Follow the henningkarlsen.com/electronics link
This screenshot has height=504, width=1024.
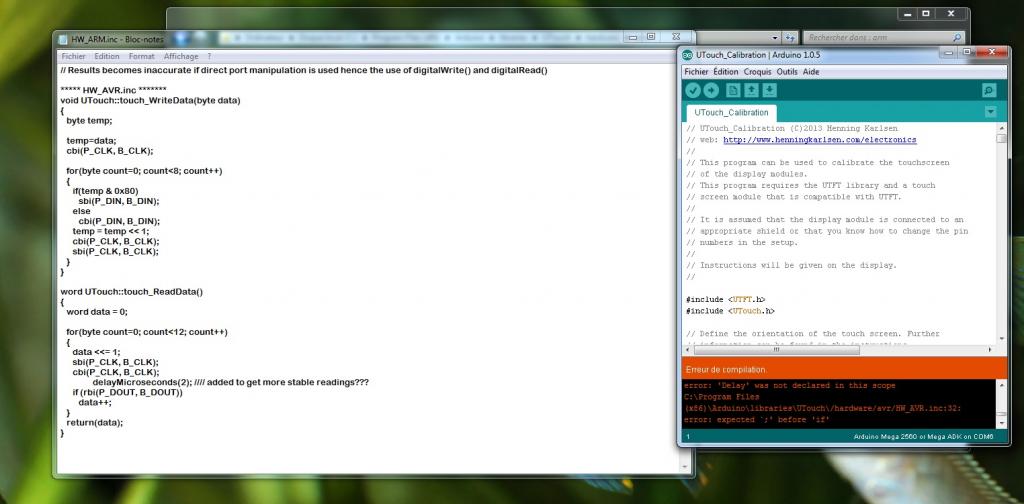pos(820,140)
